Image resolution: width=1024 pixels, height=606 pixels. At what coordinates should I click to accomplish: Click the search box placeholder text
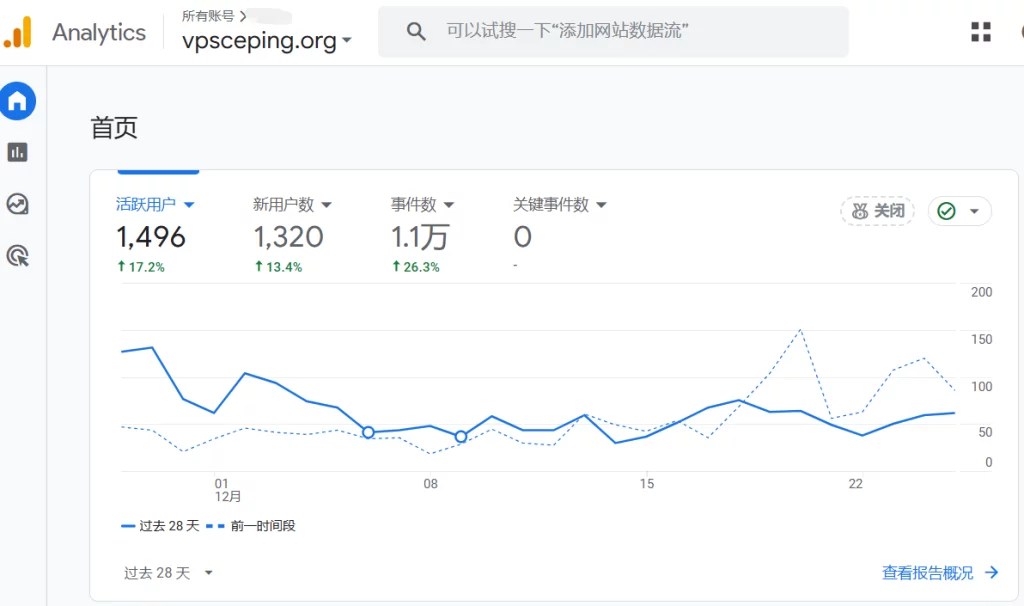(x=568, y=31)
